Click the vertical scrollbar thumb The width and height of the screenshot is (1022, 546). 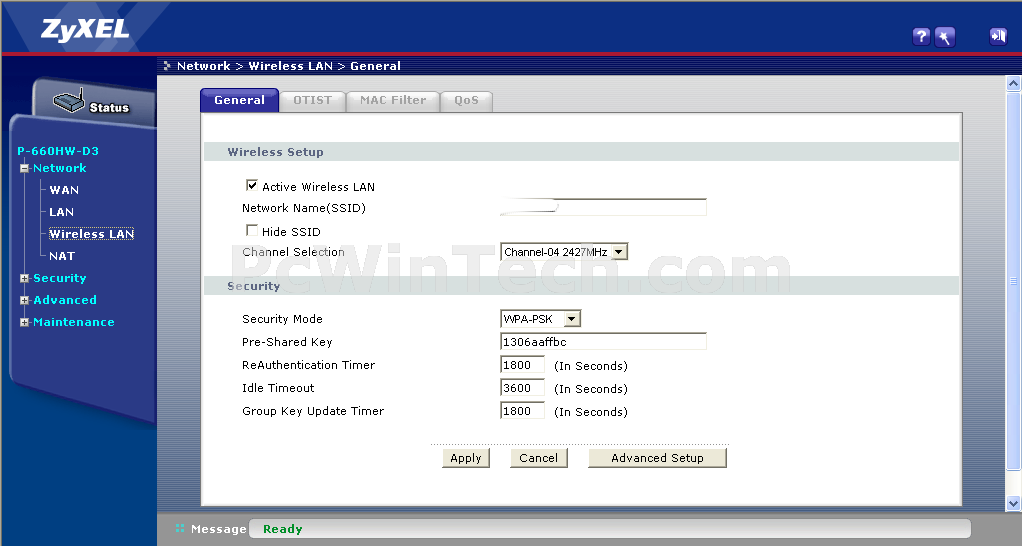point(1013,281)
